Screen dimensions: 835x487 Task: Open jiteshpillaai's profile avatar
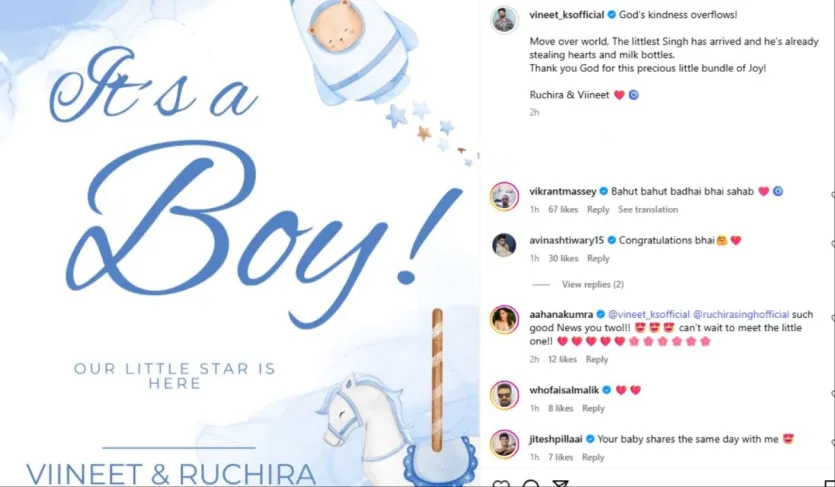coord(504,444)
